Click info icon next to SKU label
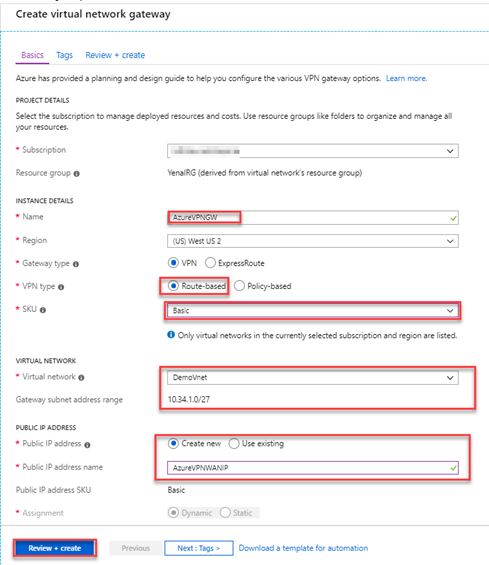Screen dimensions: 489x565 click(x=43, y=310)
